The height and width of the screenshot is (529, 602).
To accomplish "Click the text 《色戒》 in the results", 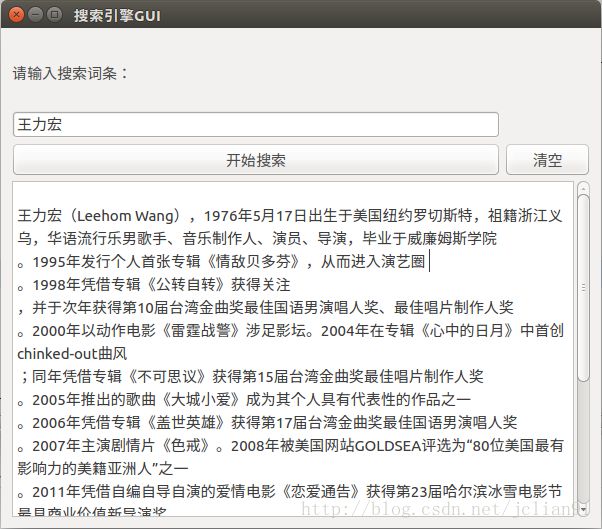I will pos(186,446).
